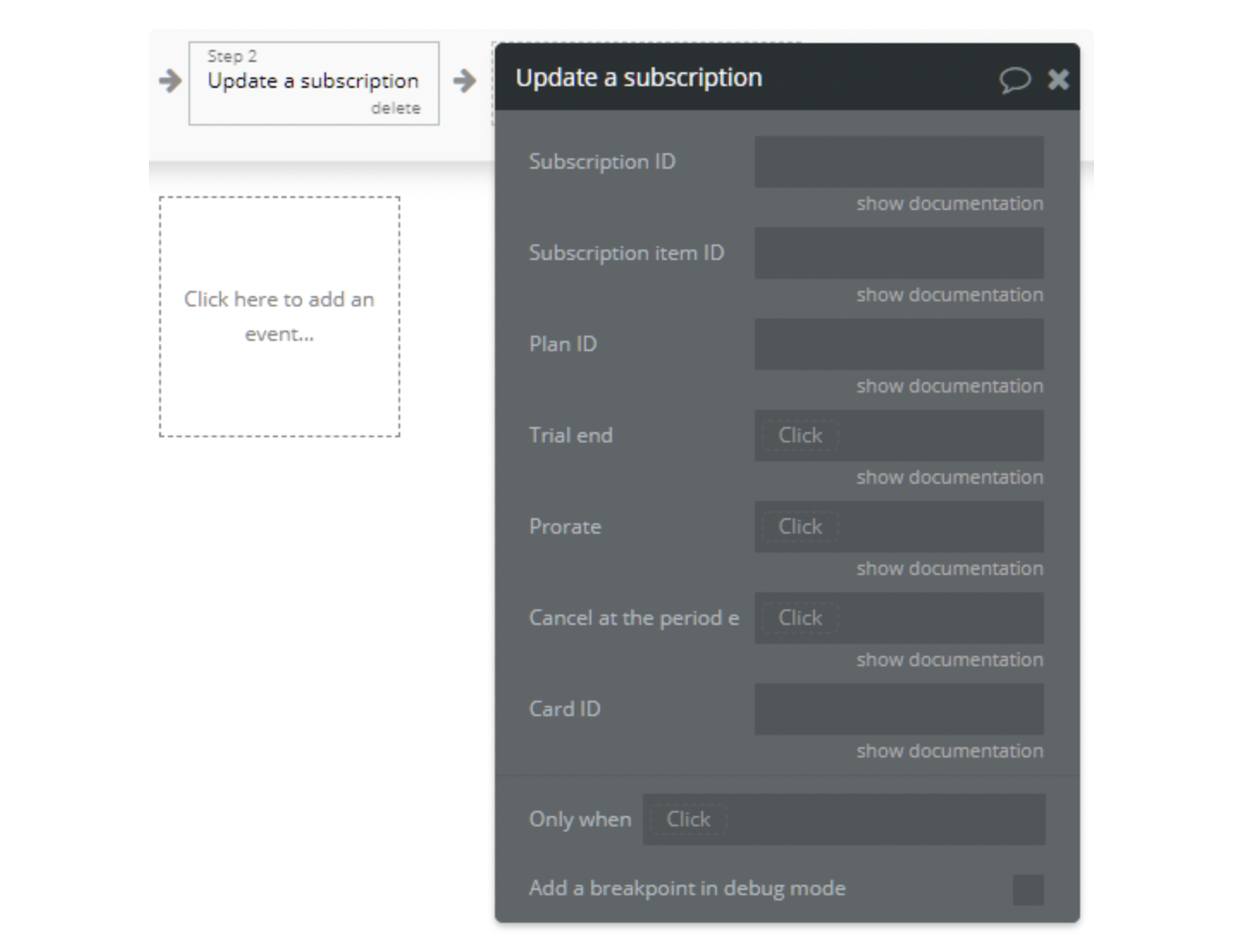Select the Step 2 workflow action box
Viewport: 1248px width, 952px height.
(313, 81)
